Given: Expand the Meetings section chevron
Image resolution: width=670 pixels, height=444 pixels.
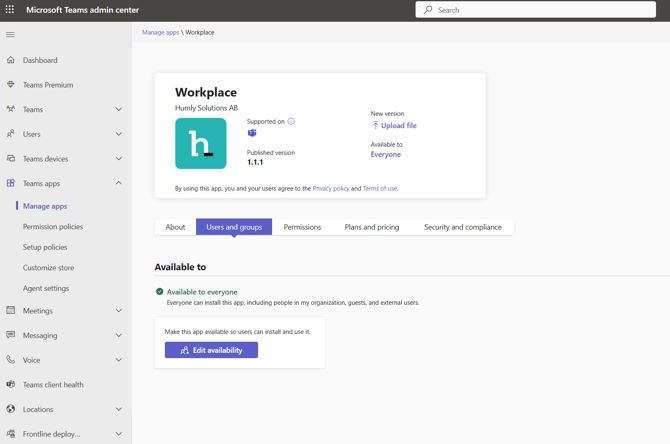Looking at the screenshot, I should coord(118,311).
